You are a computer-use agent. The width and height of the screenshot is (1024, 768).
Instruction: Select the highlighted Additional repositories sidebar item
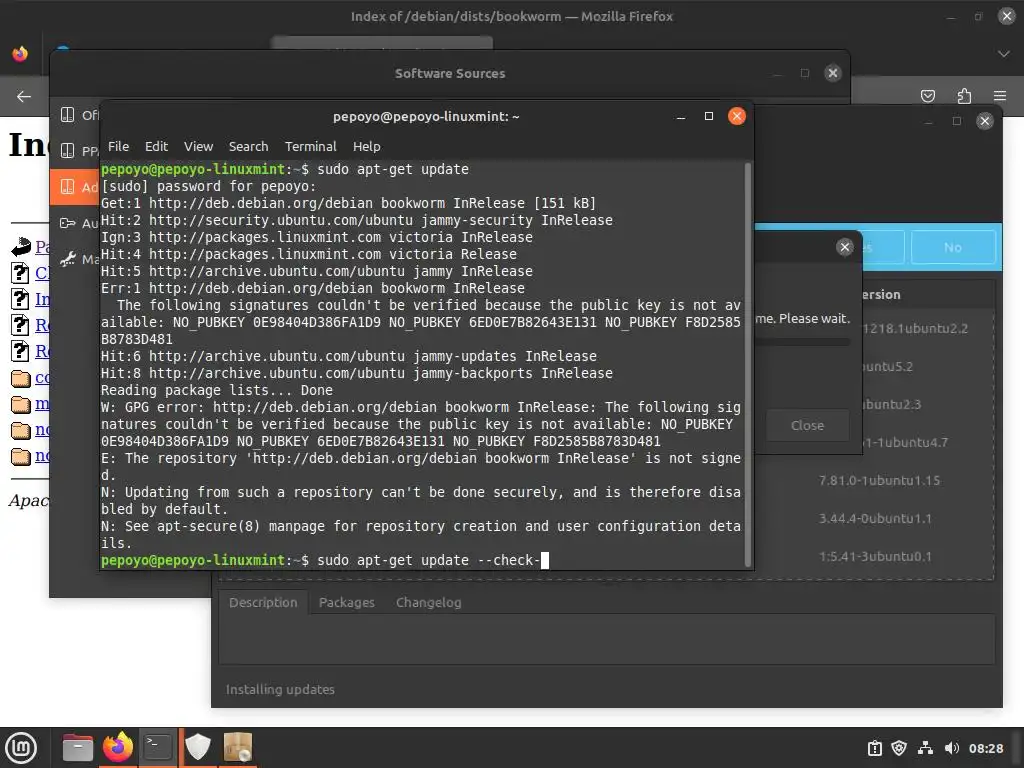point(74,187)
